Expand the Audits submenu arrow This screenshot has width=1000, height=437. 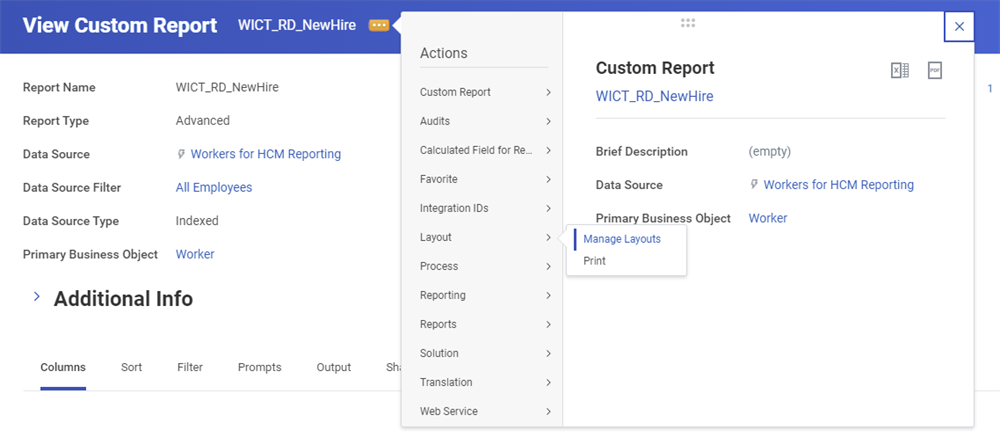(x=548, y=121)
